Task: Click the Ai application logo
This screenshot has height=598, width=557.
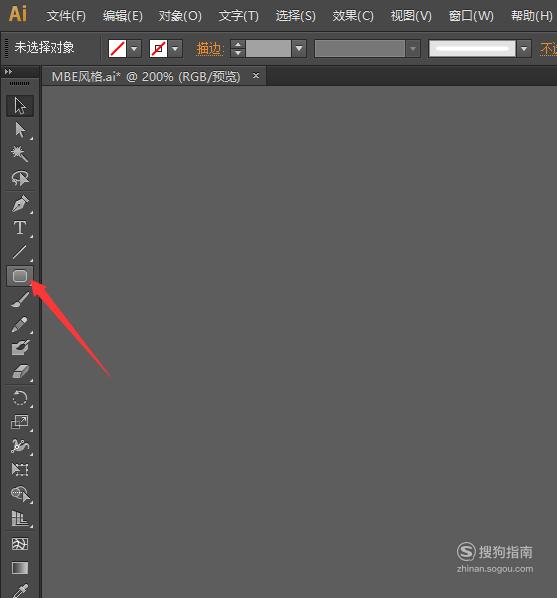Action: pyautogui.click(x=18, y=14)
